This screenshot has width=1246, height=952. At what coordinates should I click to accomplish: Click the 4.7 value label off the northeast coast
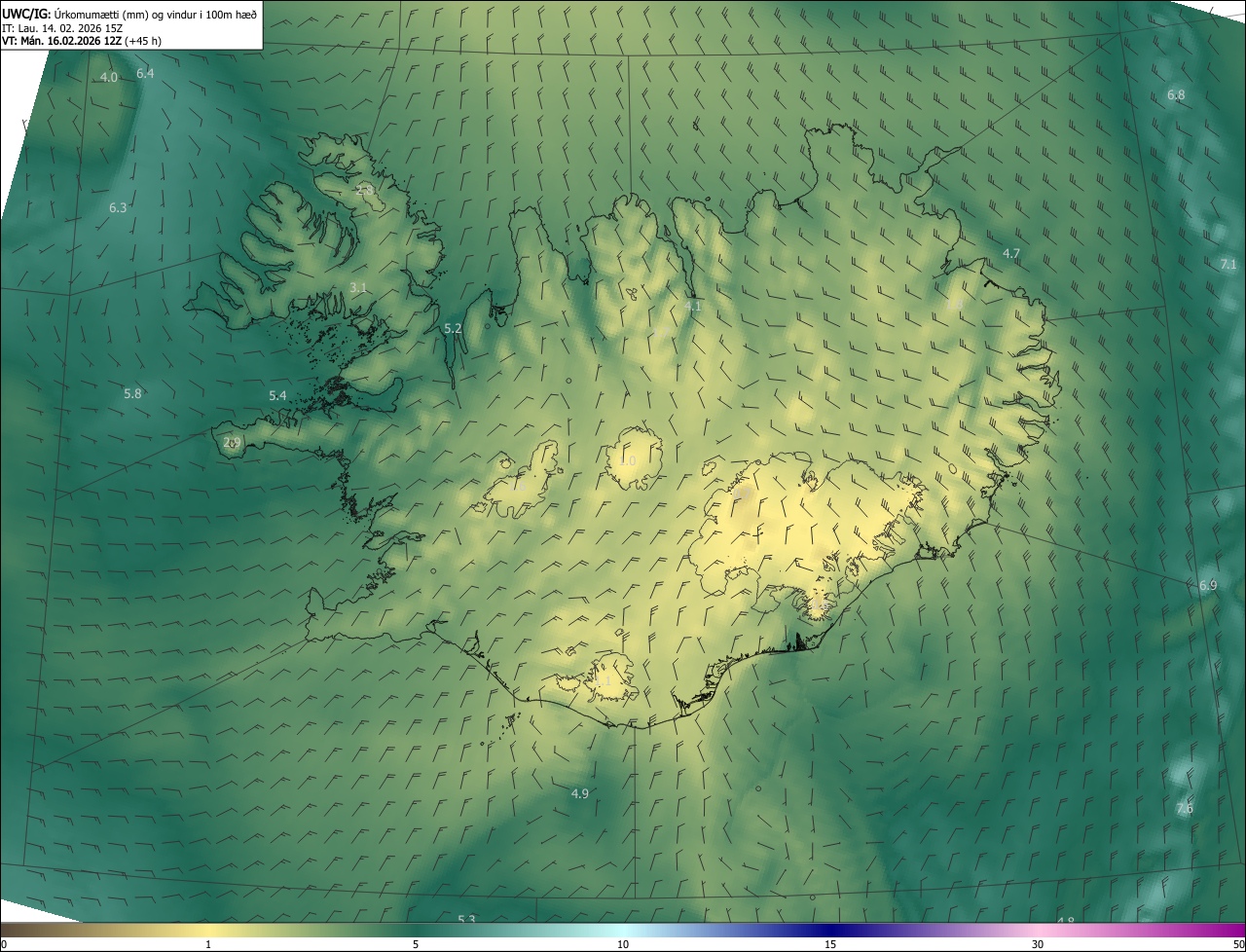(1011, 253)
